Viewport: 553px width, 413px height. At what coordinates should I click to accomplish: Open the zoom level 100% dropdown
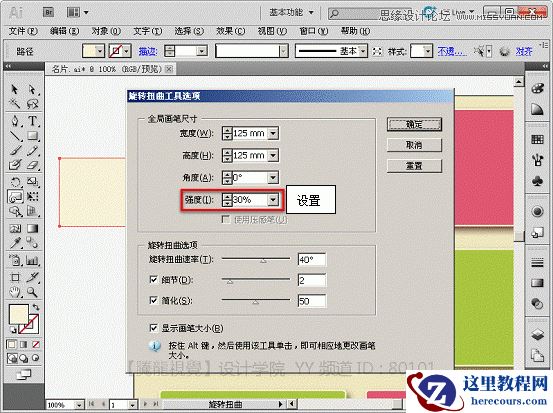point(79,405)
